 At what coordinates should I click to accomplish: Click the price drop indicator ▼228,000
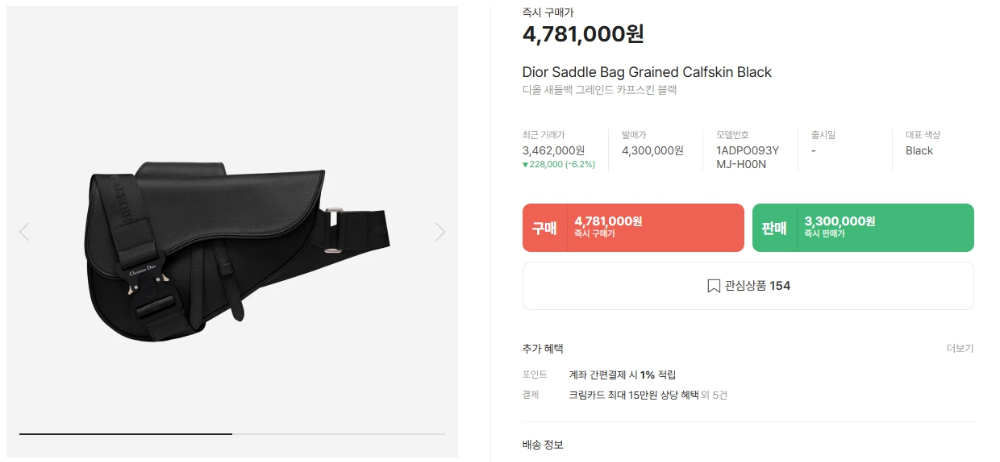coord(559,164)
